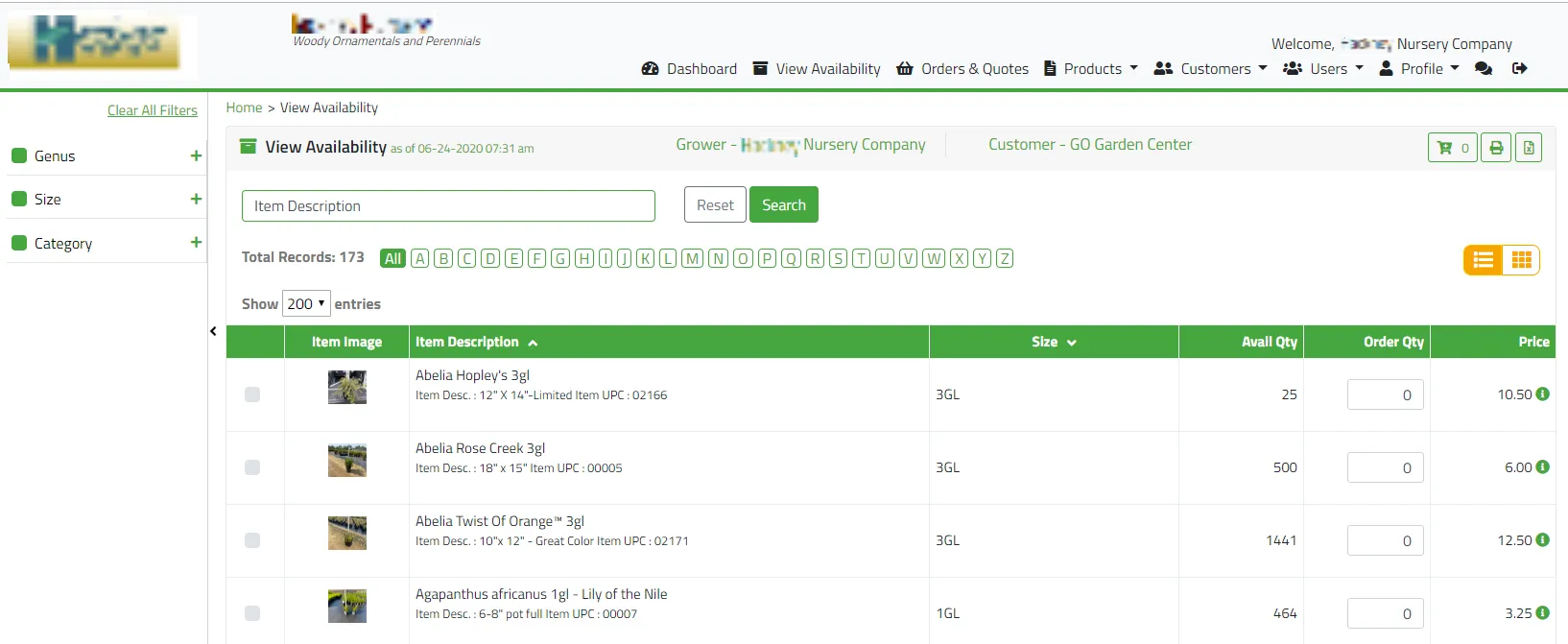
Task: Tick the Agapanthus africanus 1gl checkbox
Action: pos(252,613)
